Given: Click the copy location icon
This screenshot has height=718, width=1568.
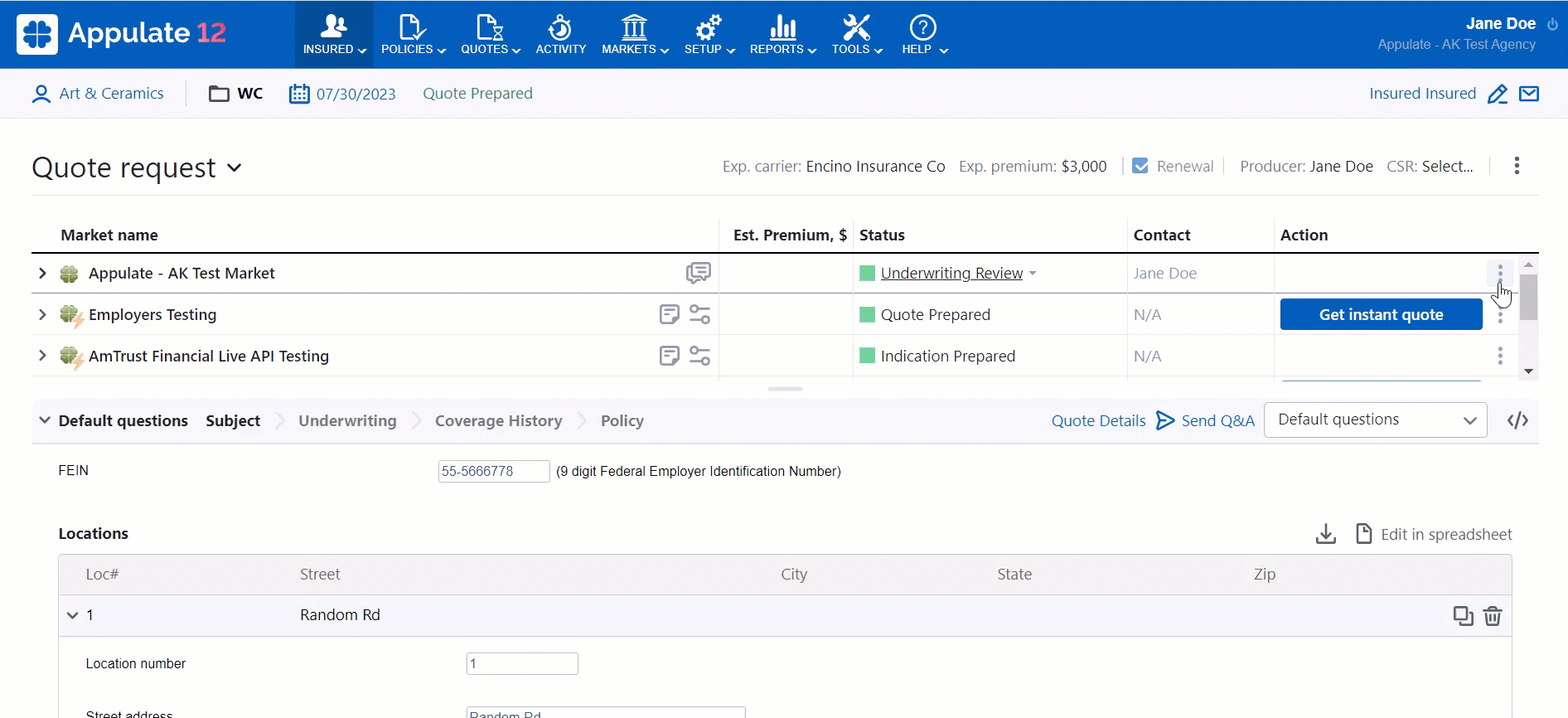Looking at the screenshot, I should 1463,615.
